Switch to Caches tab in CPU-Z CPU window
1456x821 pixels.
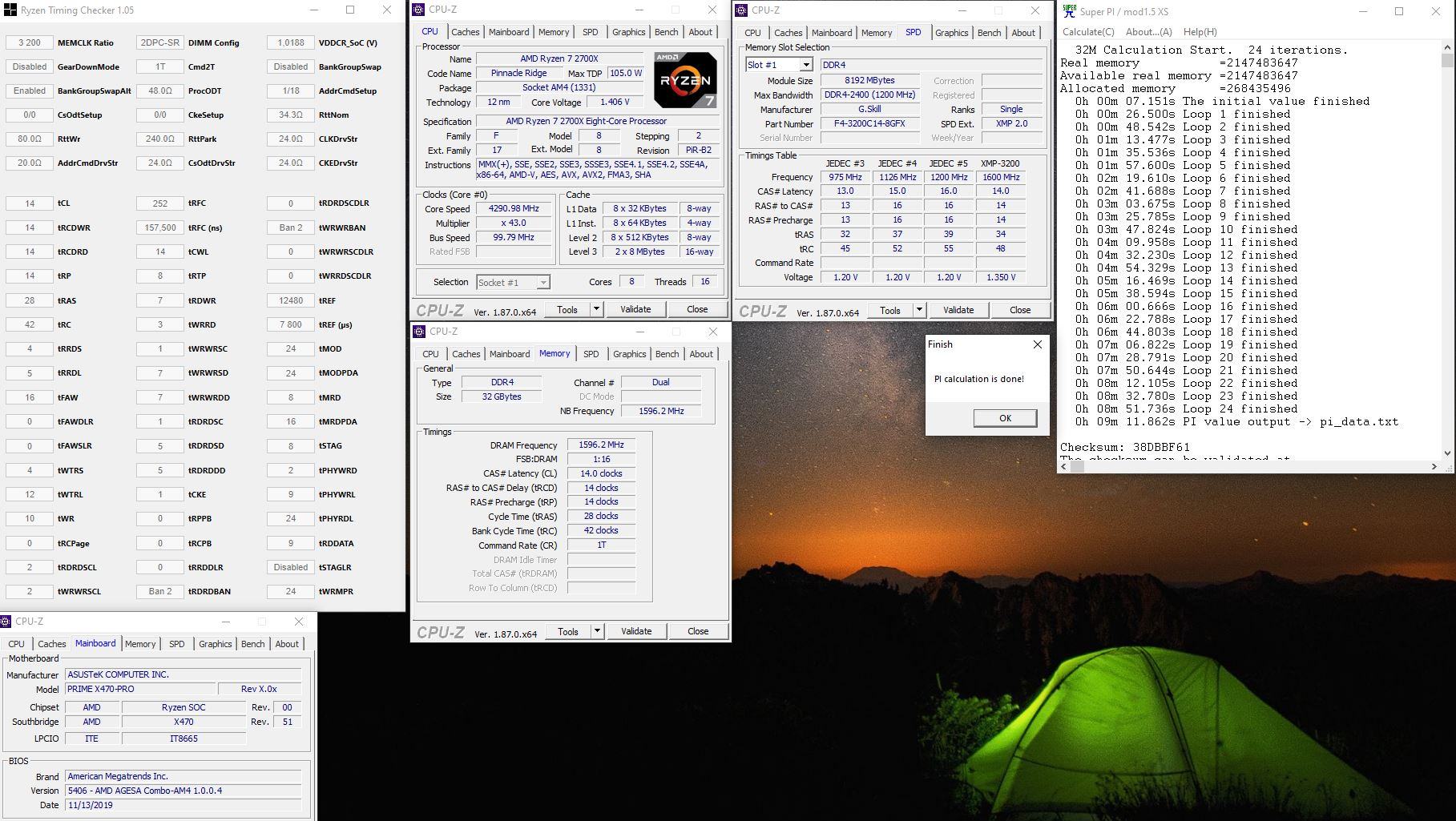point(465,32)
